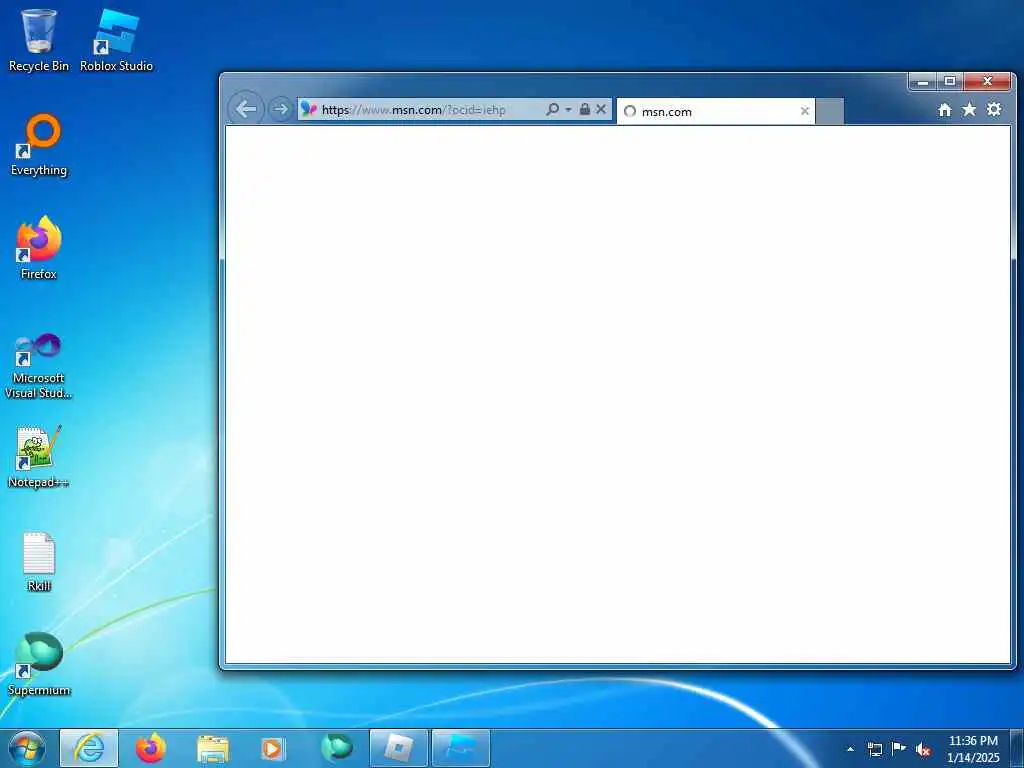The height and width of the screenshot is (768, 1024).
Task: Select the Supermium desktop shortcut
Action: [39, 665]
